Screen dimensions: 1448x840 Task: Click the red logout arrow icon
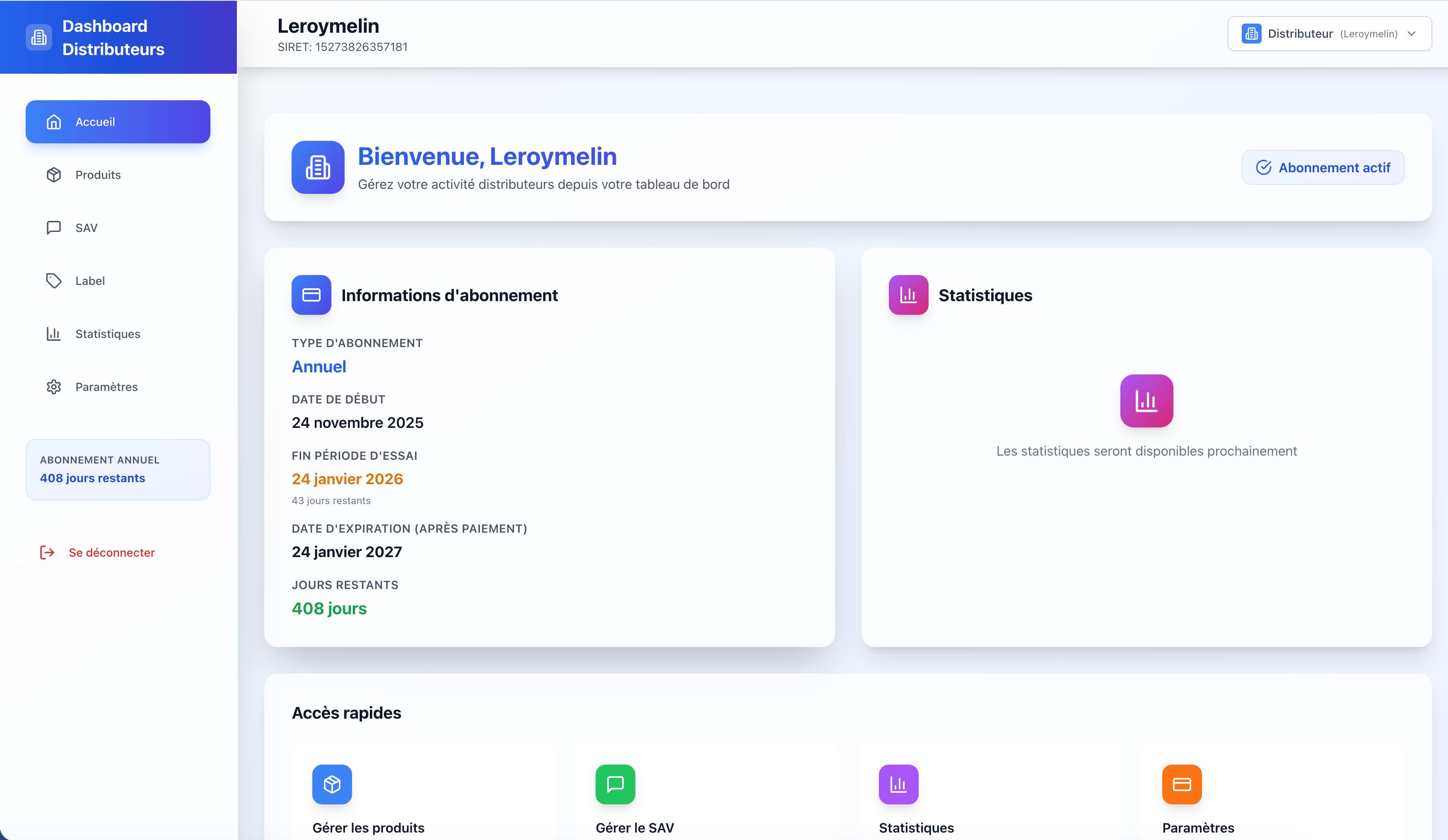click(x=47, y=553)
